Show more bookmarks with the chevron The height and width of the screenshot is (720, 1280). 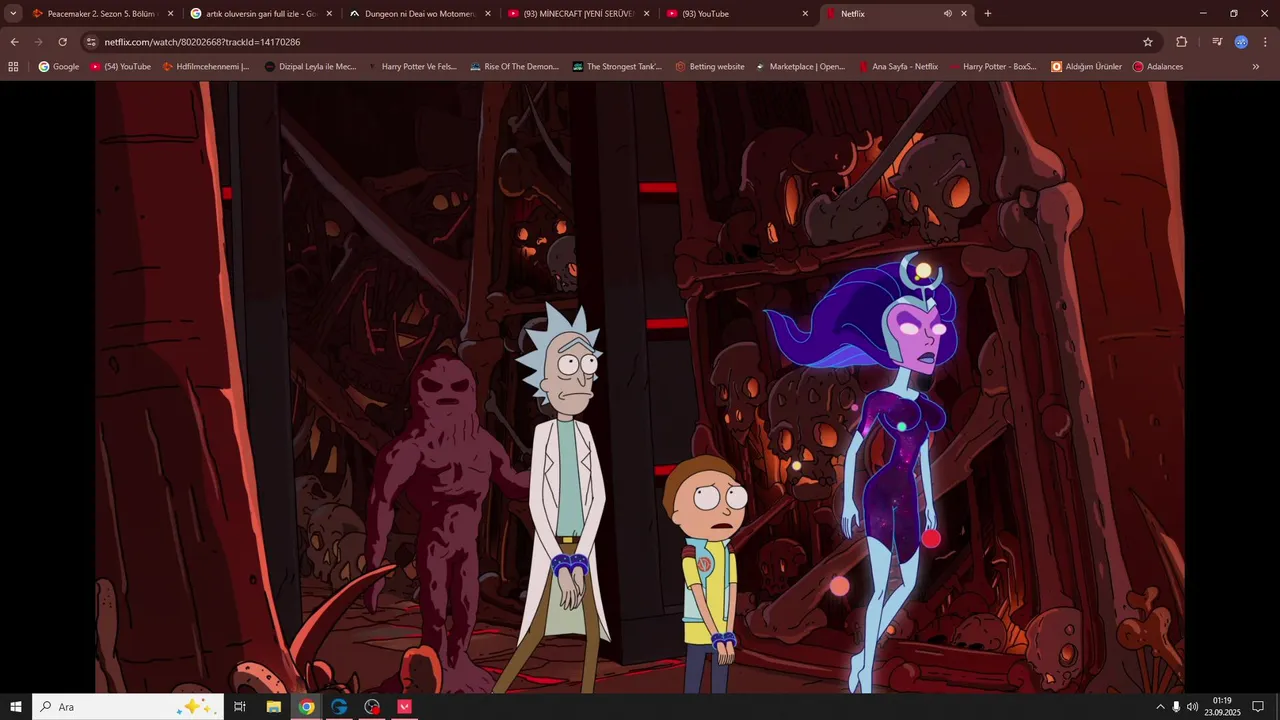(x=1256, y=67)
